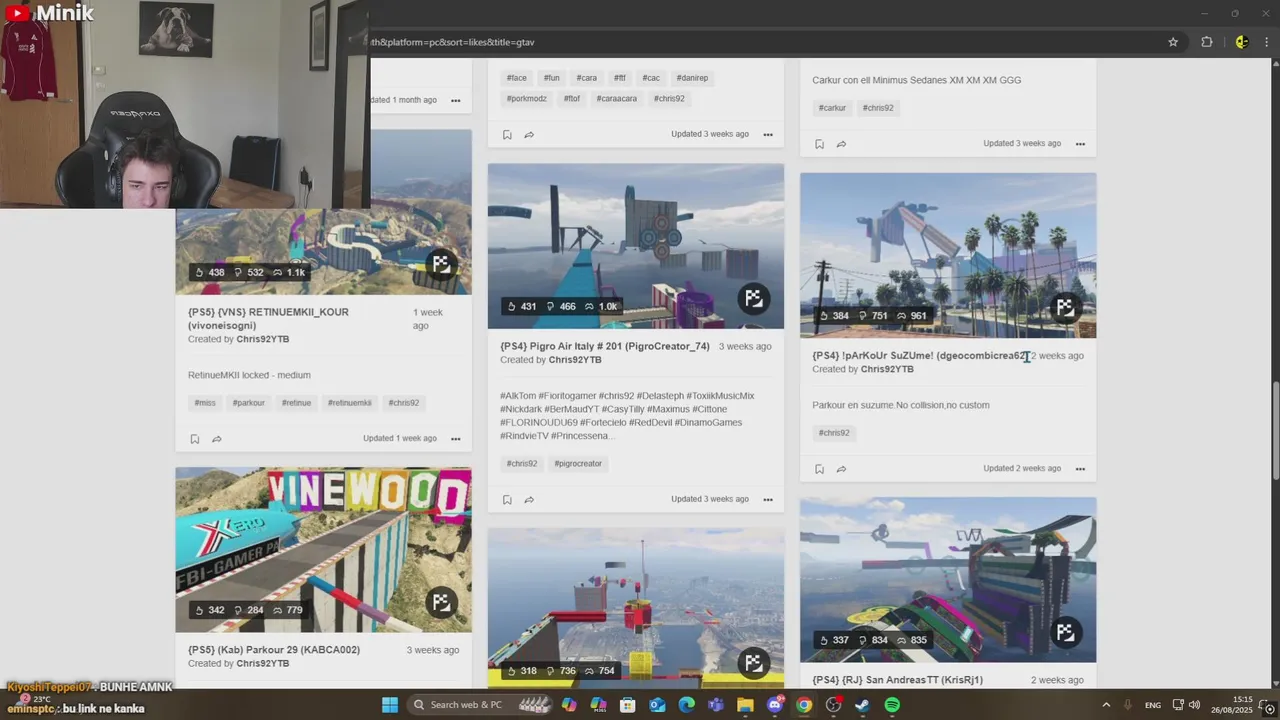Open Chris92YTB creator link under Pigro Air Italy
Image resolution: width=1280 pixels, height=720 pixels.
coord(575,360)
